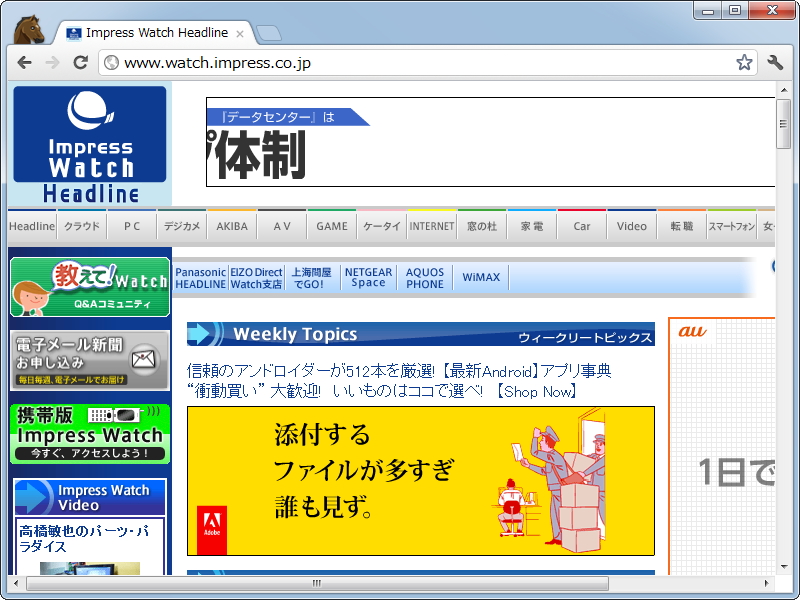Bookmark this page with the star icon
The height and width of the screenshot is (600, 800).
coord(744,61)
